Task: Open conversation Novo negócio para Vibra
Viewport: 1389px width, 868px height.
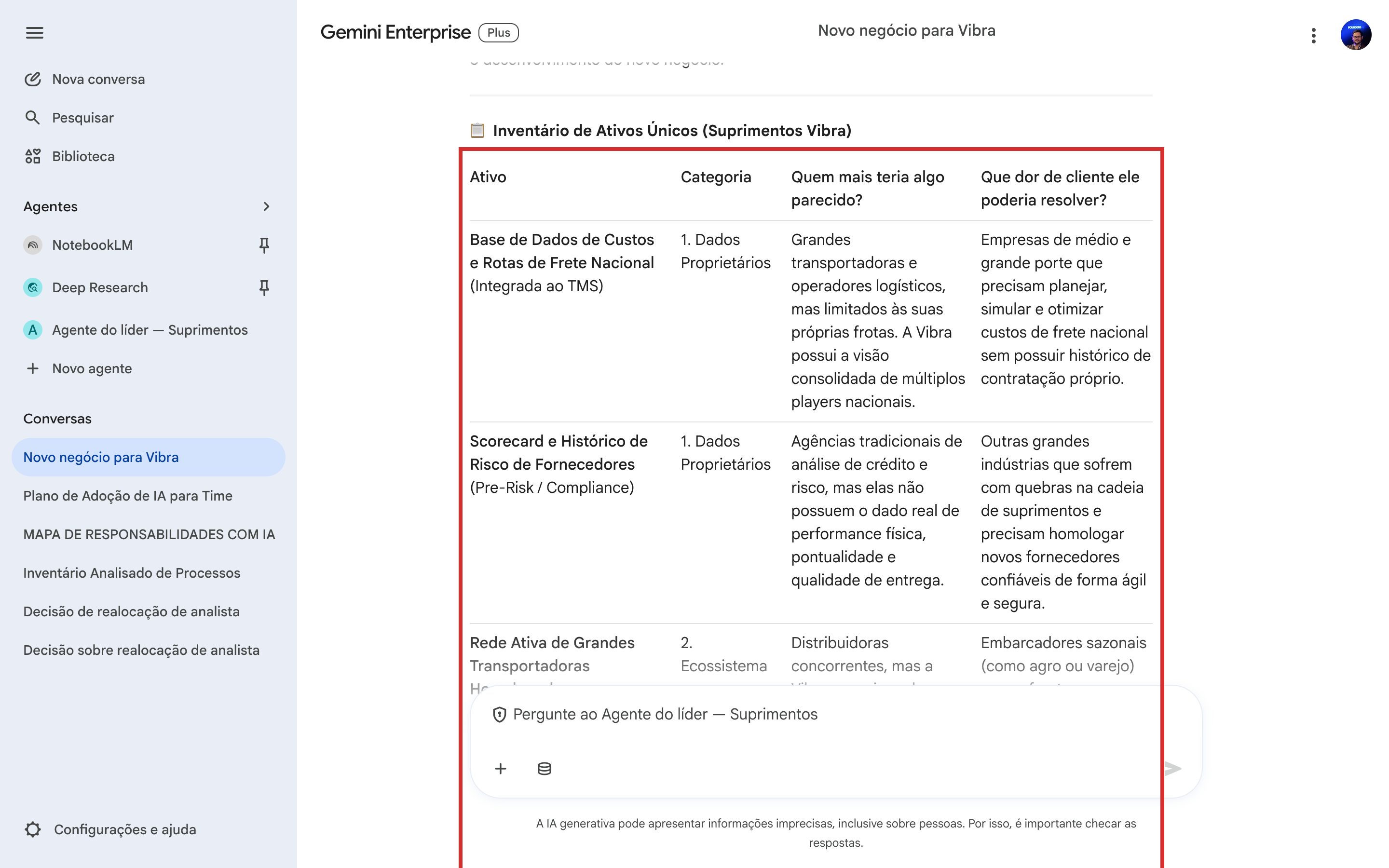Action: (148, 458)
